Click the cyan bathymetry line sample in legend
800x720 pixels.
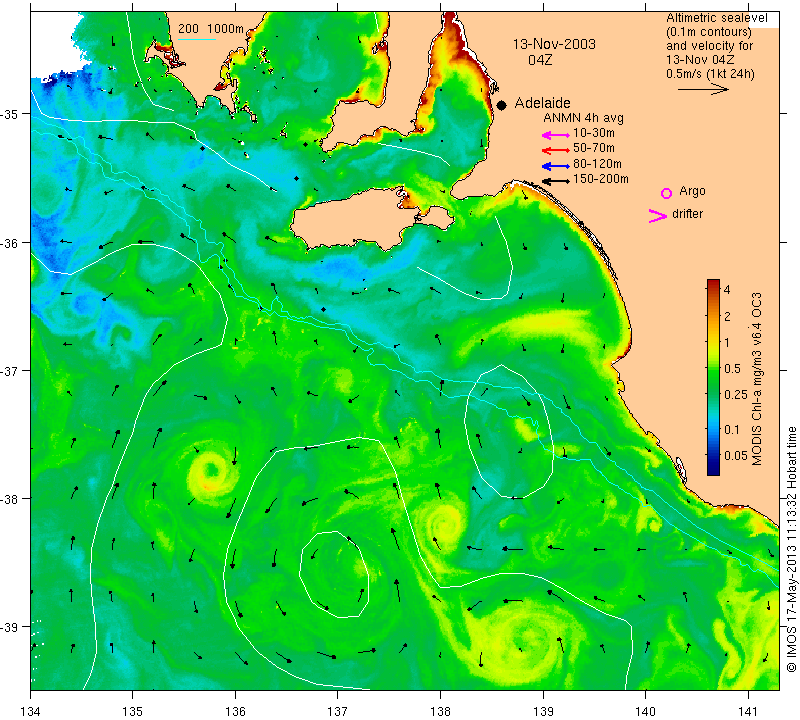click(x=196, y=39)
